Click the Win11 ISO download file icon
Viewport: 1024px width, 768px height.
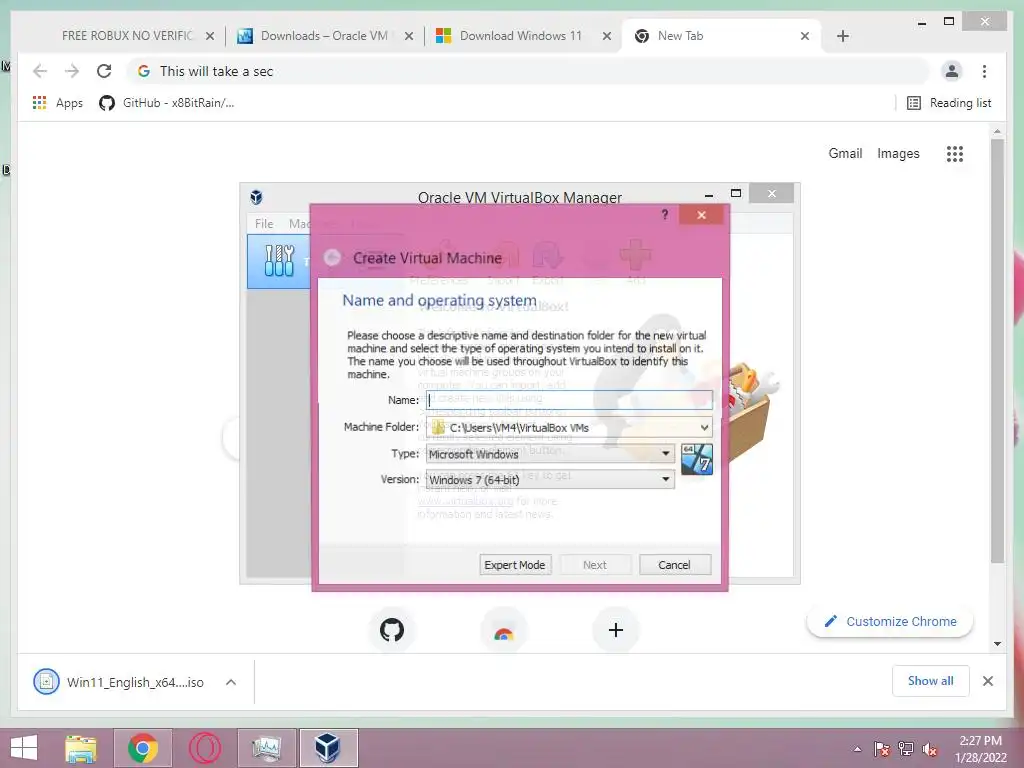(46, 682)
